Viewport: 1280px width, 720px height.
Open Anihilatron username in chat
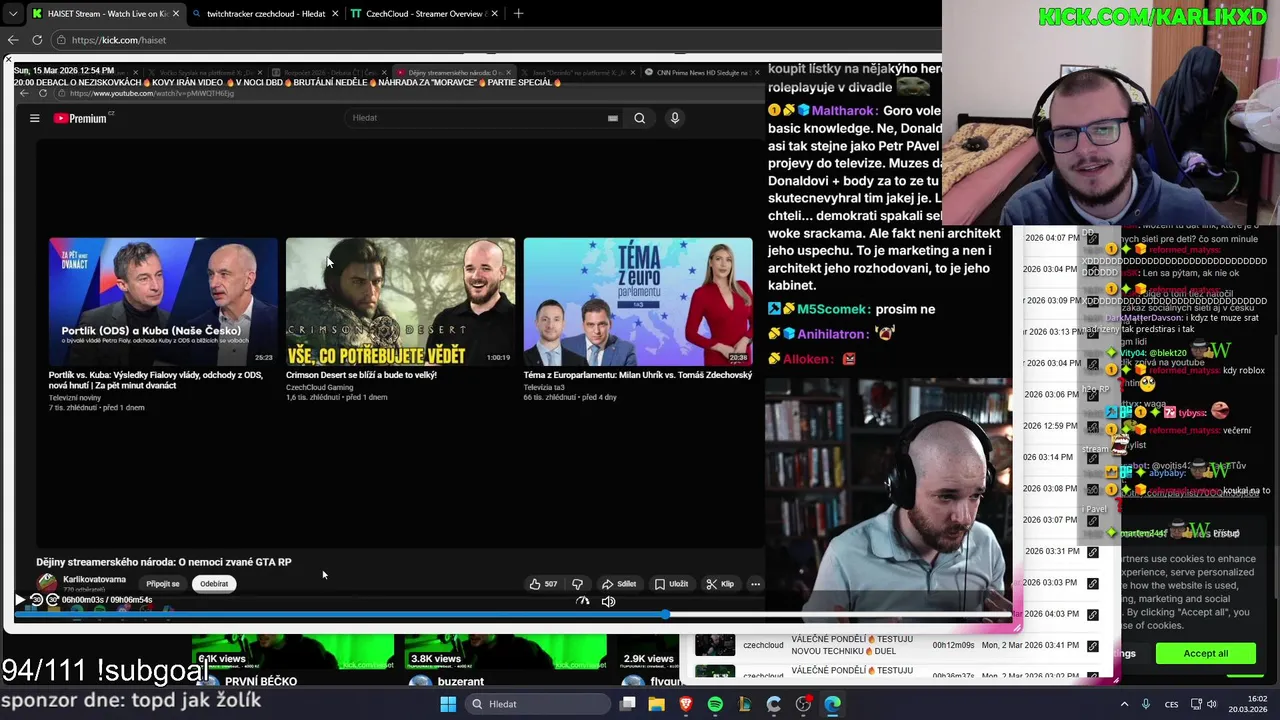pos(832,334)
